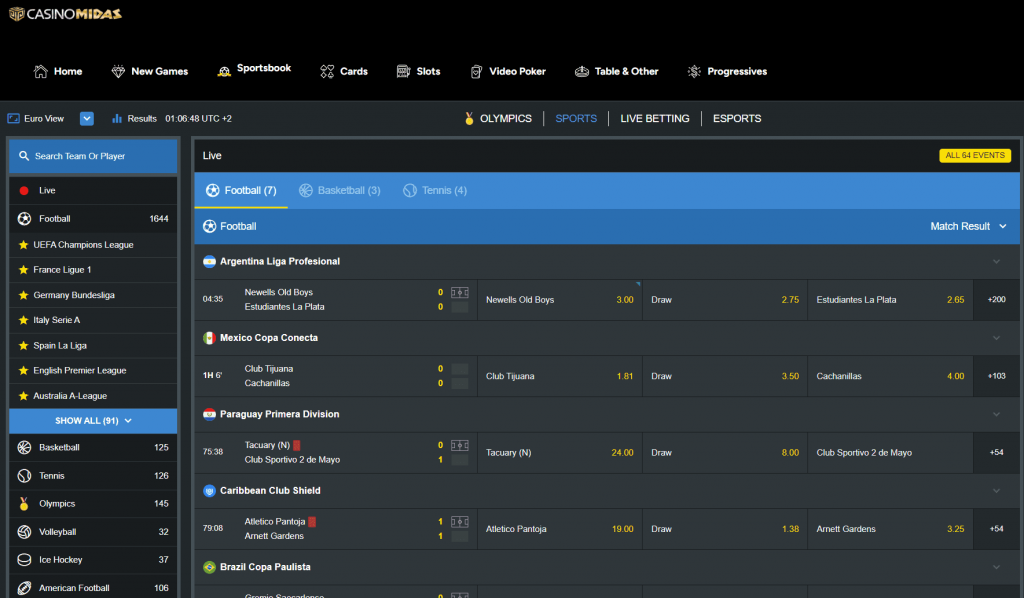The width and height of the screenshot is (1024, 598).
Task: Bet Newells Old Boys at 3.00
Action: (560, 300)
